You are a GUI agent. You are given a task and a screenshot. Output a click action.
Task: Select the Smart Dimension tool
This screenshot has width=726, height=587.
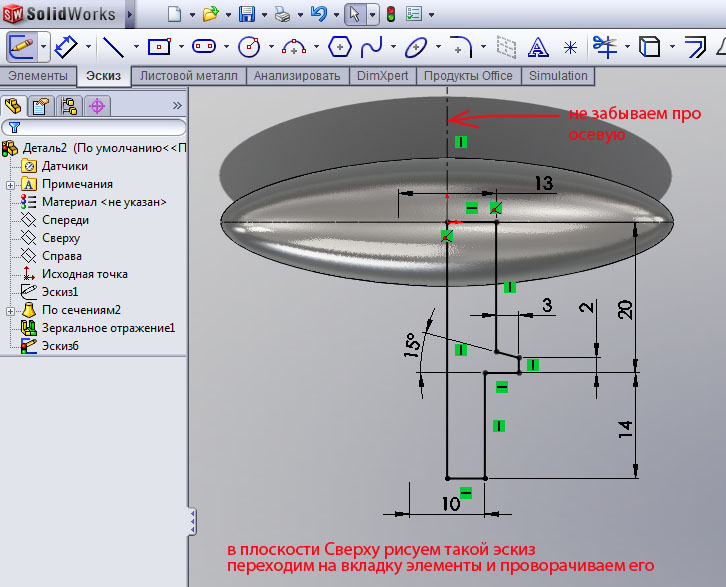67,46
